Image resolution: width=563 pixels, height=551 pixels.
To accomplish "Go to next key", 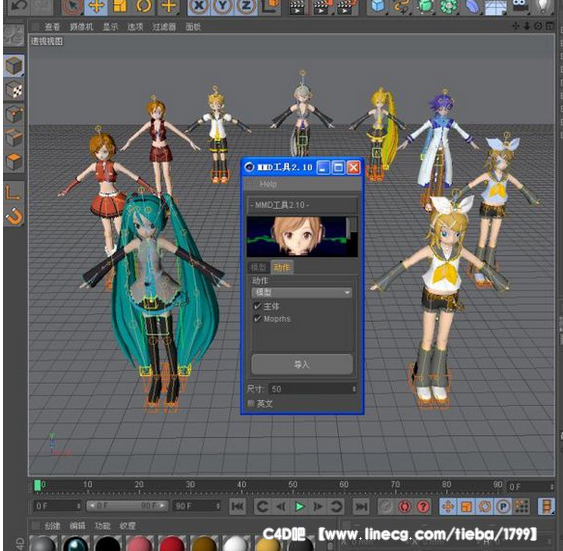I will point(336,506).
